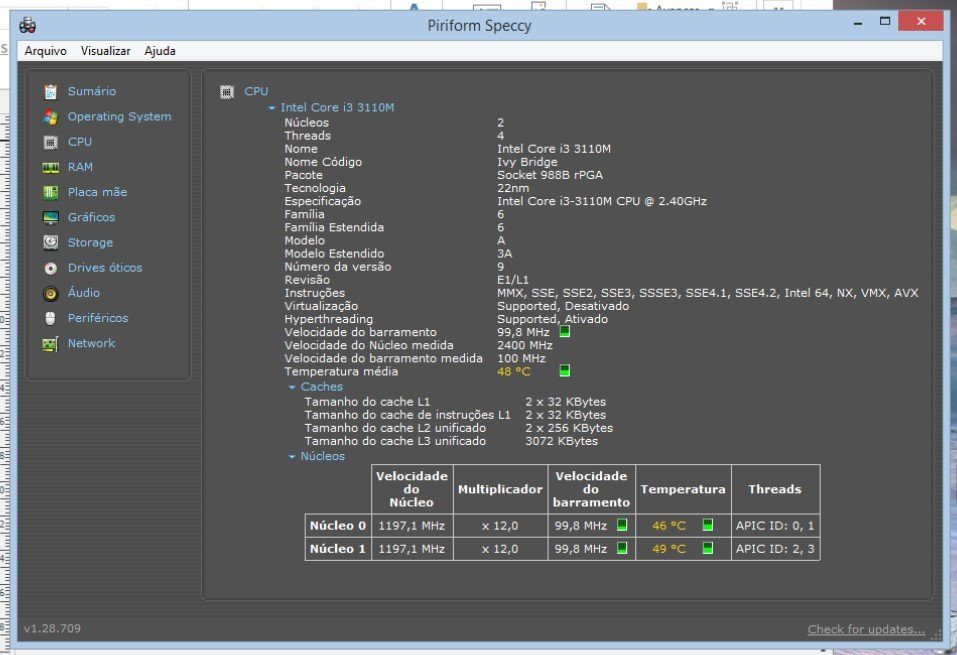
Task: Click the green indicator after Núcleo 0's 99,8 MHz
Action: [622, 524]
